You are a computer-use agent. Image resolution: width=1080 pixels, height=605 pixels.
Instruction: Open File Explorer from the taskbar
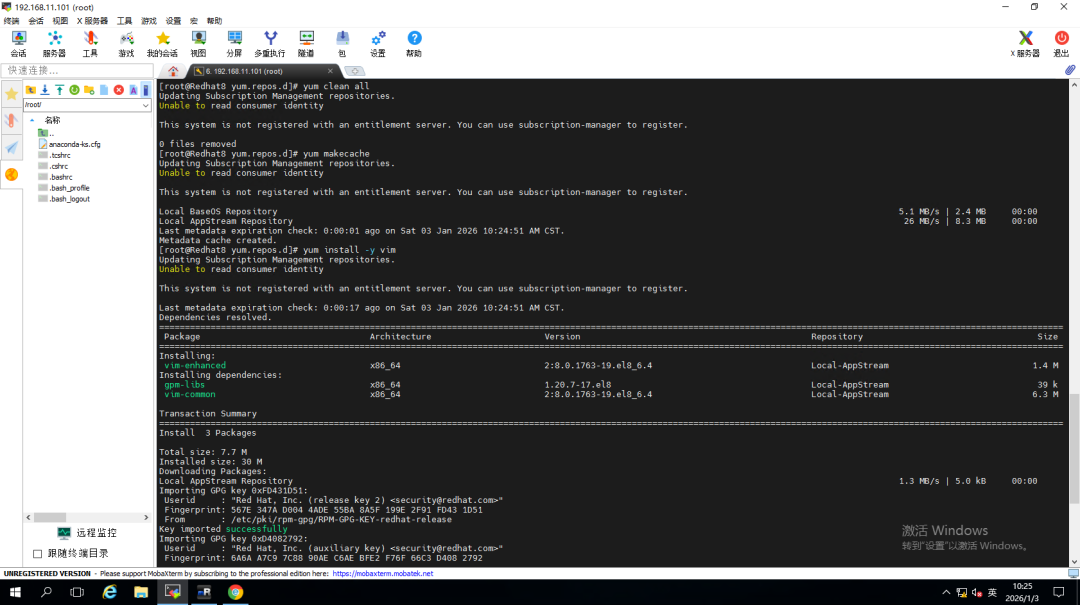coord(141,592)
